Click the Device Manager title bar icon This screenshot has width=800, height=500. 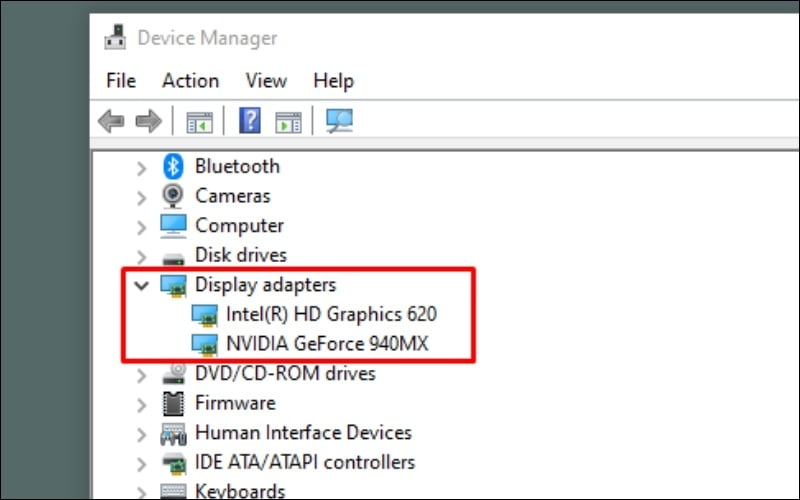(115, 37)
